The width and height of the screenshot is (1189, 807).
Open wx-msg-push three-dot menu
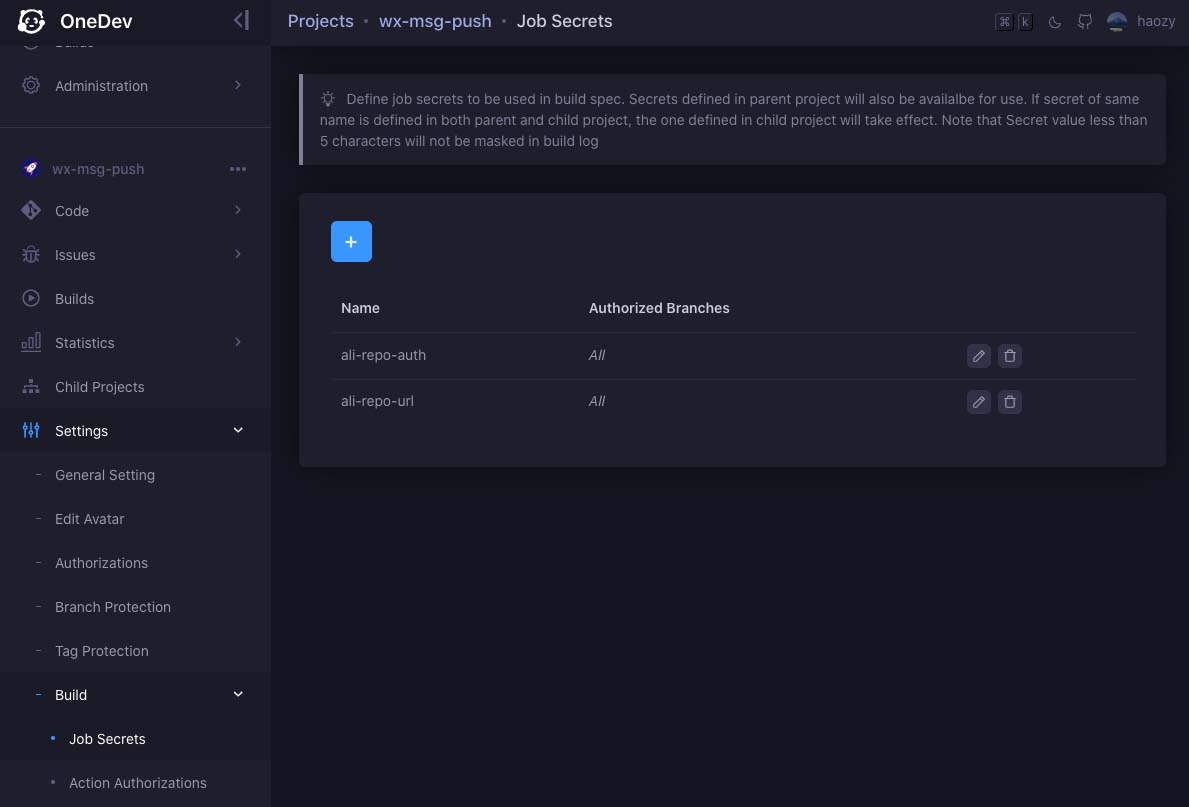pyautogui.click(x=238, y=168)
